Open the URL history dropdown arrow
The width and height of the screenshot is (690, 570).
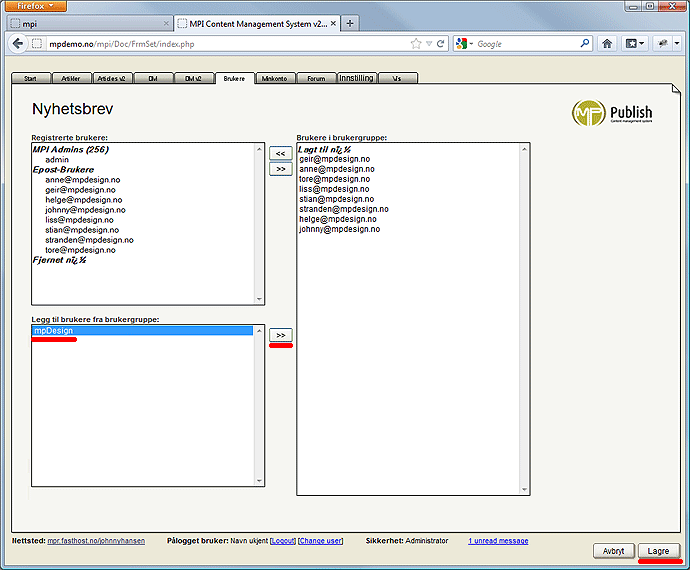[429, 44]
